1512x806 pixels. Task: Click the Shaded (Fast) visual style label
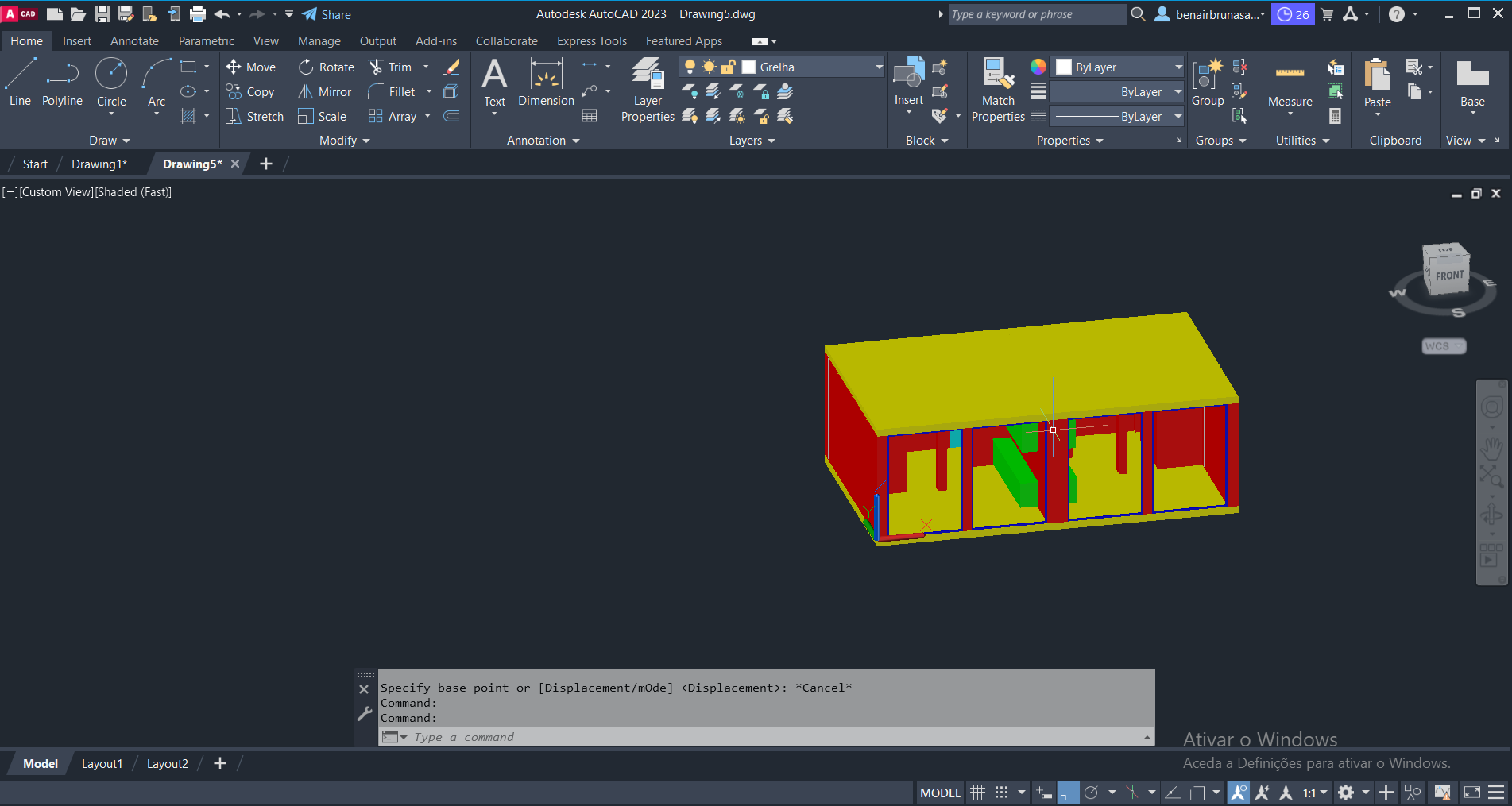pyautogui.click(x=133, y=192)
